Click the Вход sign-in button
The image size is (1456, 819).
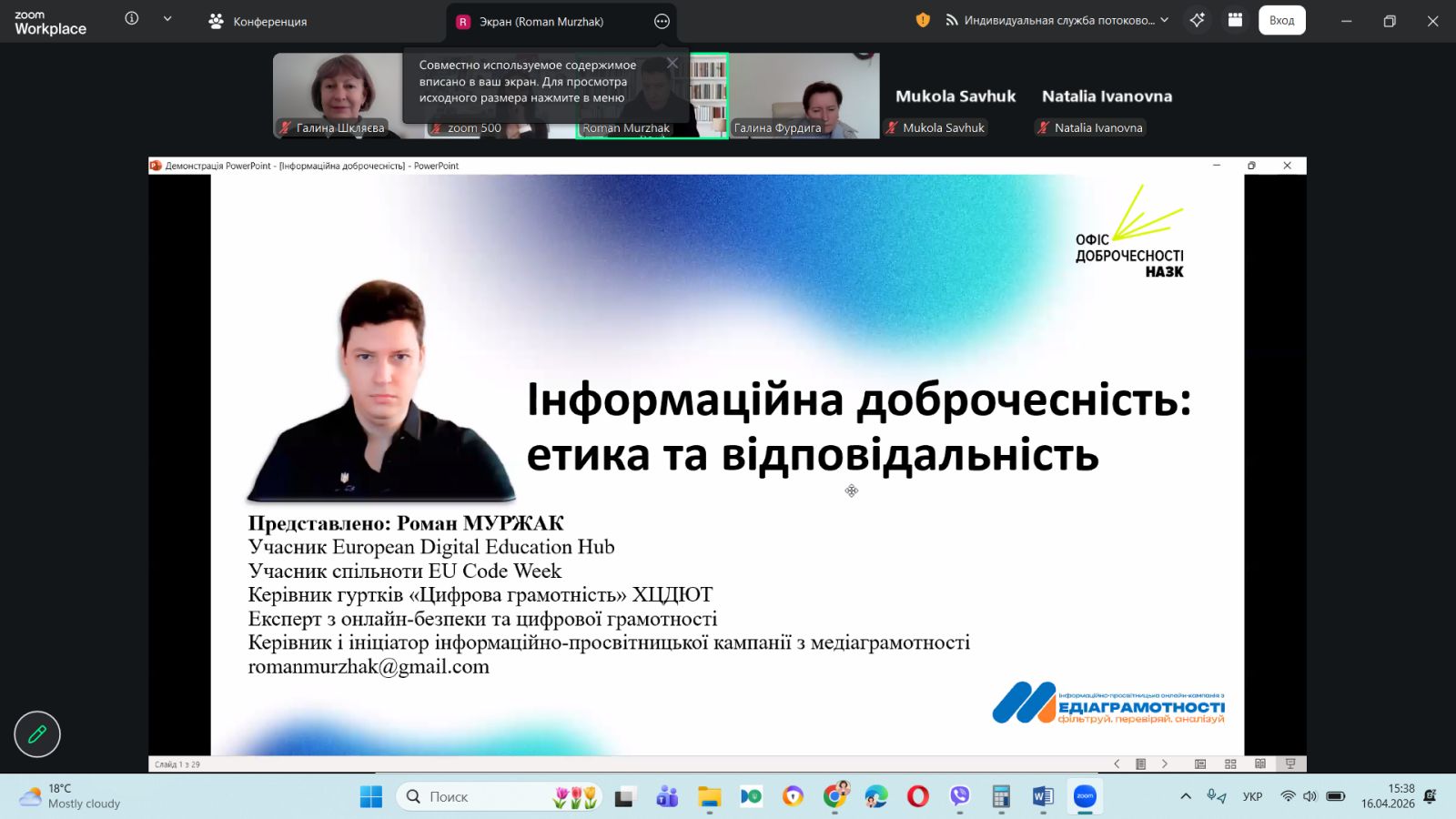tap(1281, 20)
